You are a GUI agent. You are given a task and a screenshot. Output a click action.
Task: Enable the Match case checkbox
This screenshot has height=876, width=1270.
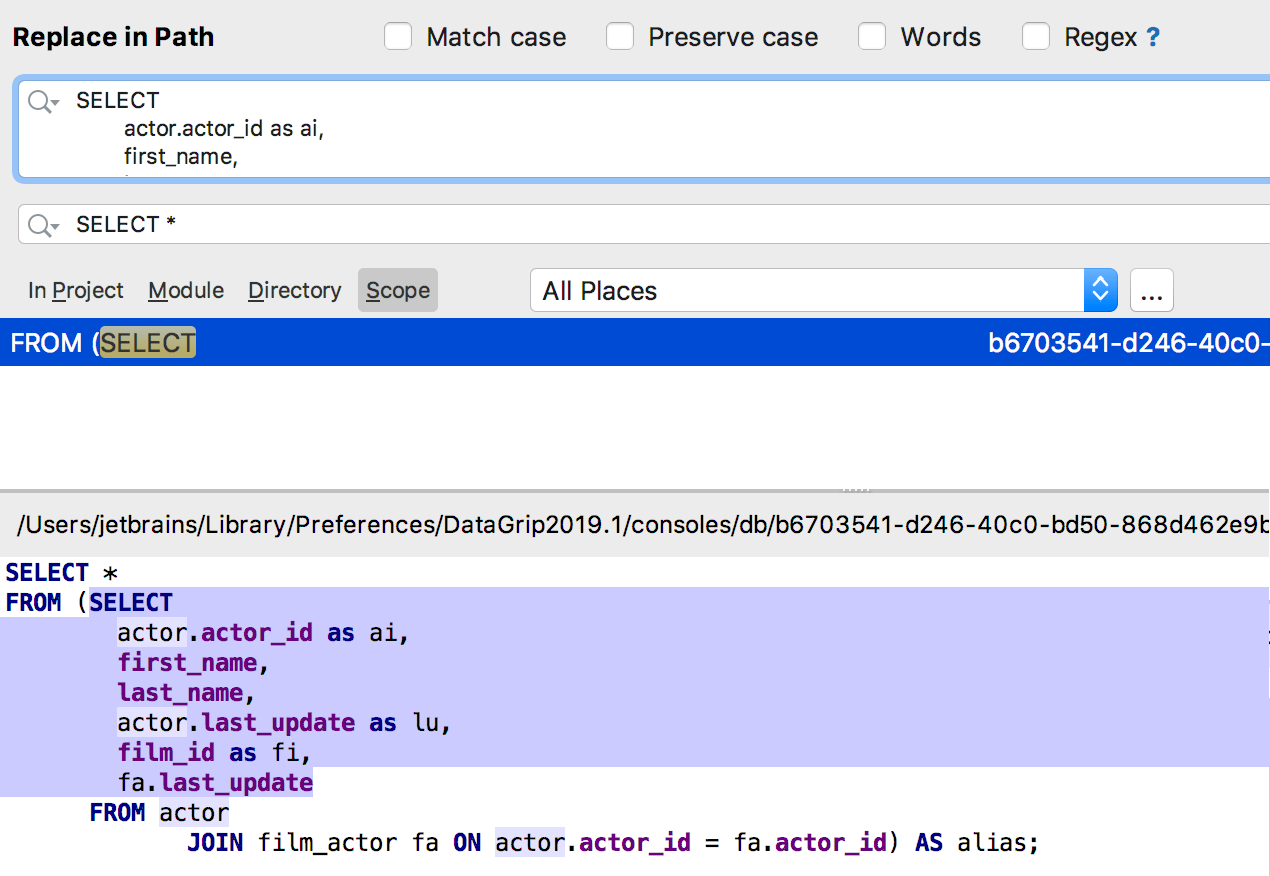click(x=398, y=38)
